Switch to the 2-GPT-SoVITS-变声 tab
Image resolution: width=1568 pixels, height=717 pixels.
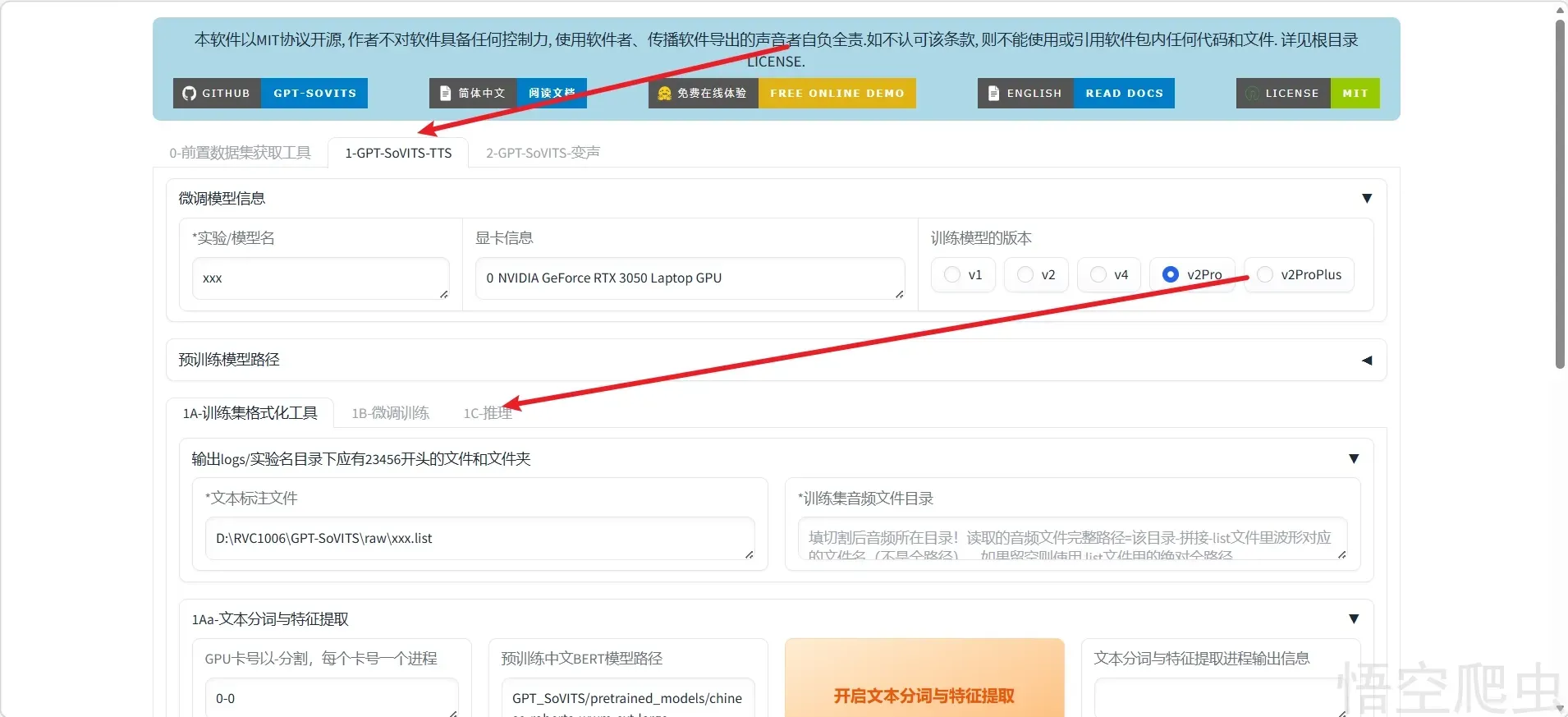click(x=543, y=153)
